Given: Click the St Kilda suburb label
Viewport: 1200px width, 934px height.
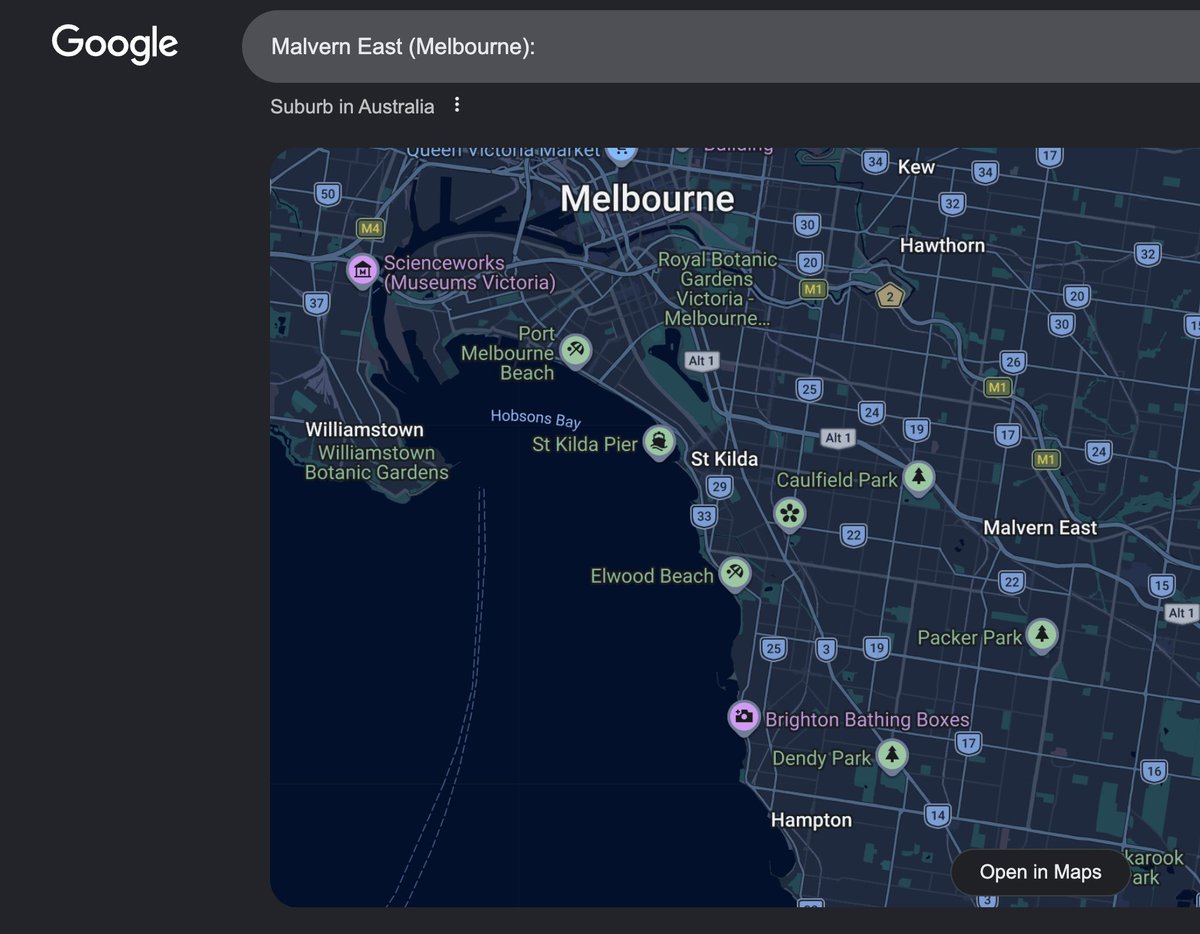Looking at the screenshot, I should pos(725,459).
